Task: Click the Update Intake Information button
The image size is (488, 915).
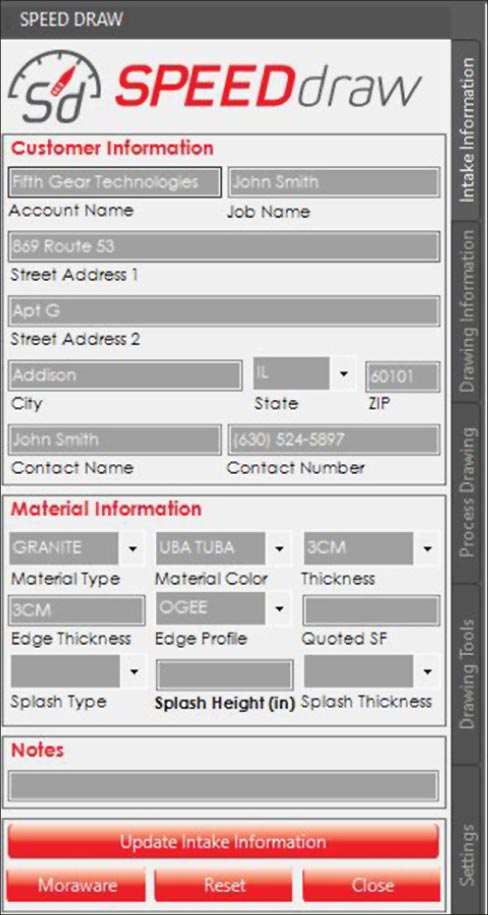Action: pos(223,841)
